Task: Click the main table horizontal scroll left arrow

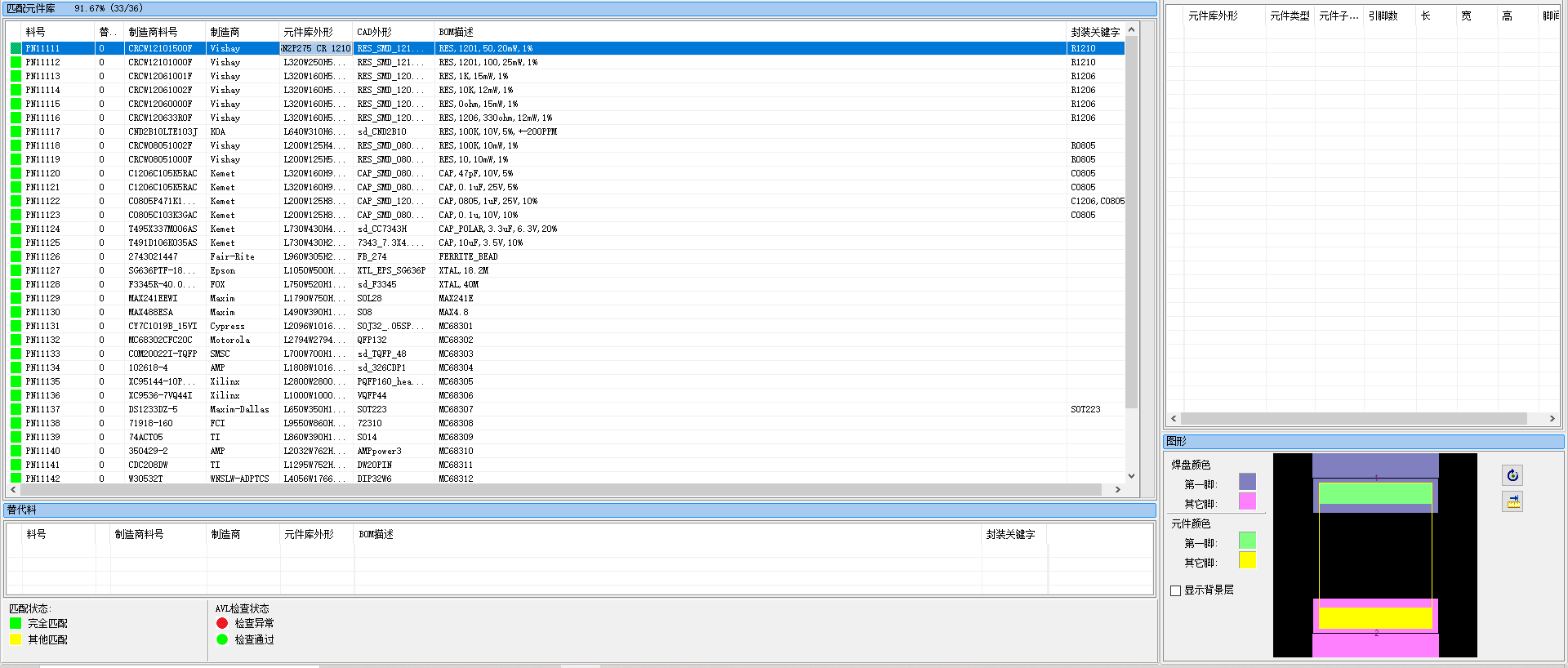Action: click(14, 490)
